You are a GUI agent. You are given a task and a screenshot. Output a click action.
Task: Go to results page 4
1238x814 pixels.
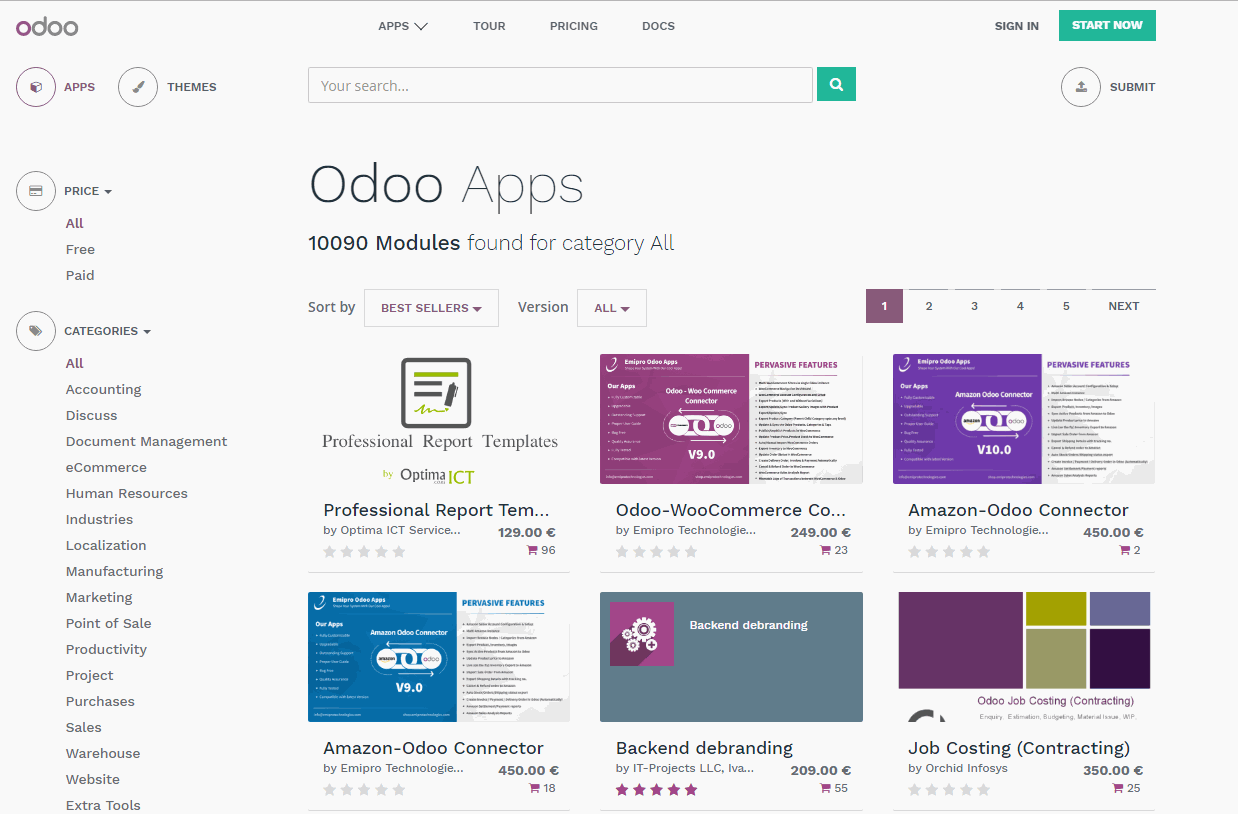tap(1020, 306)
